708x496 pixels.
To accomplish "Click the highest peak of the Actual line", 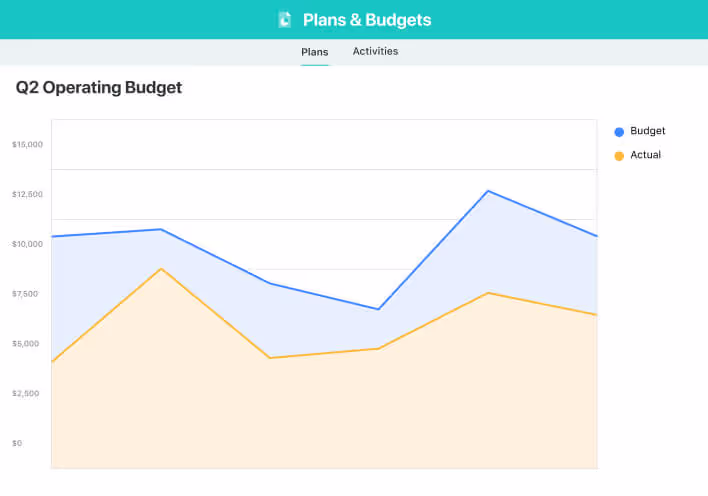I will [161, 269].
